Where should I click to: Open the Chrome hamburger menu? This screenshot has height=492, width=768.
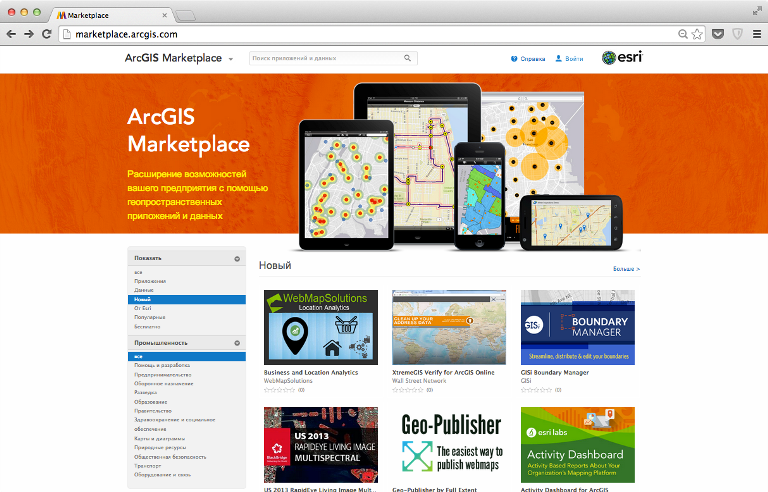pos(757,34)
